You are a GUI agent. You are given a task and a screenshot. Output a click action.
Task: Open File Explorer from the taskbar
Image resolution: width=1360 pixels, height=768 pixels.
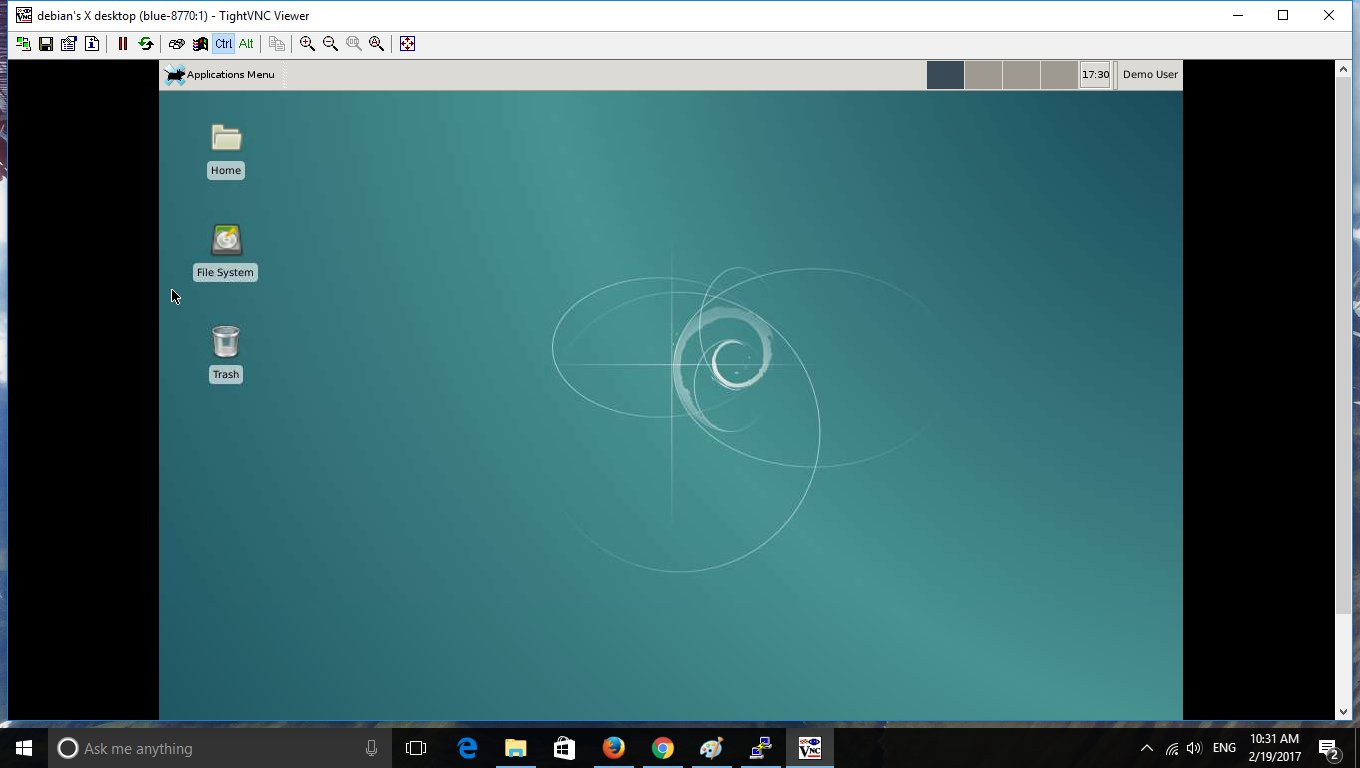click(x=516, y=748)
